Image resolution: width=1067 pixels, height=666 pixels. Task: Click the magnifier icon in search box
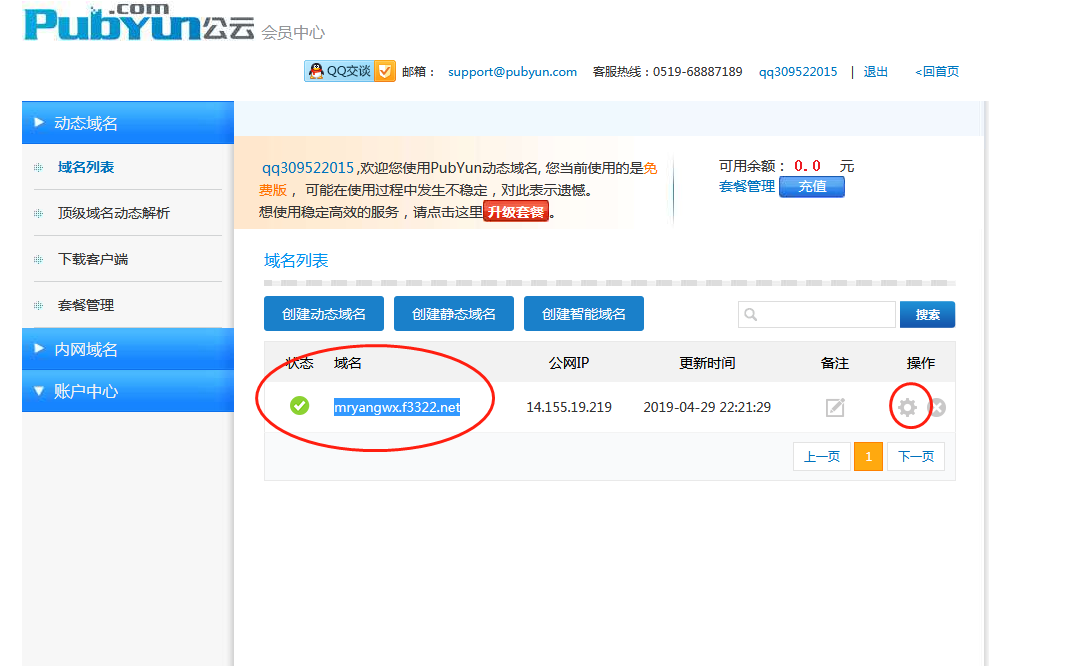click(x=751, y=315)
